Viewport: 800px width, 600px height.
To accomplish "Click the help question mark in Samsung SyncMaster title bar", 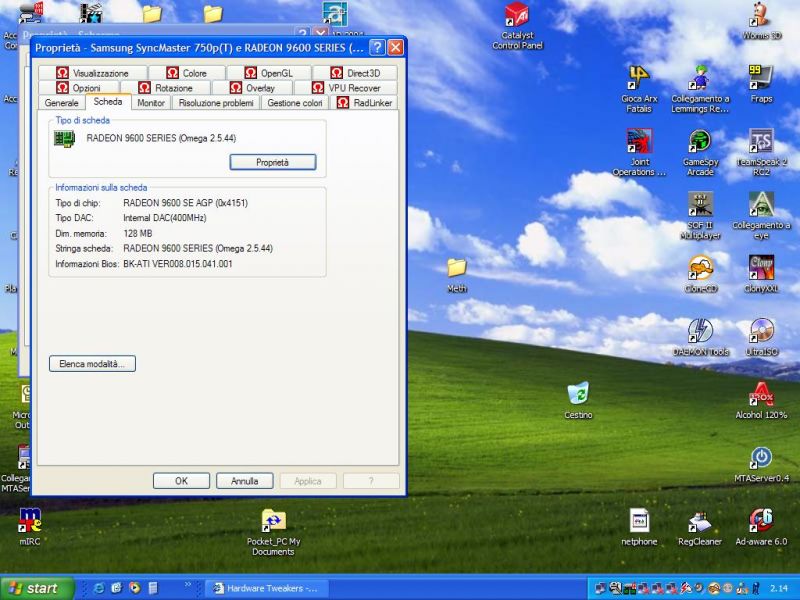I will coord(377,47).
